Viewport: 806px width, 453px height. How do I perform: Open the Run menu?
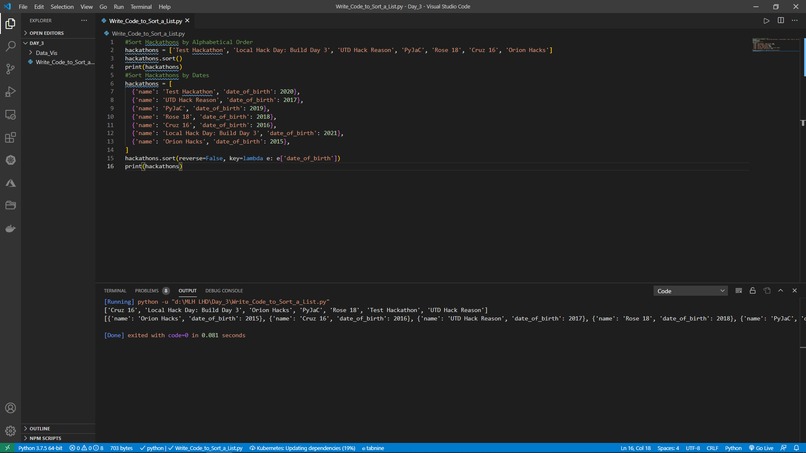click(119, 7)
